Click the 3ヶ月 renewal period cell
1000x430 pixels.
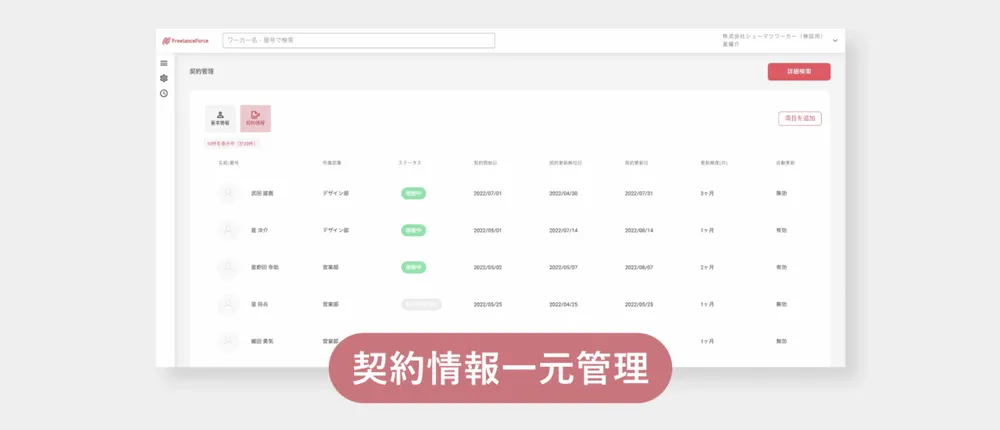(707, 193)
